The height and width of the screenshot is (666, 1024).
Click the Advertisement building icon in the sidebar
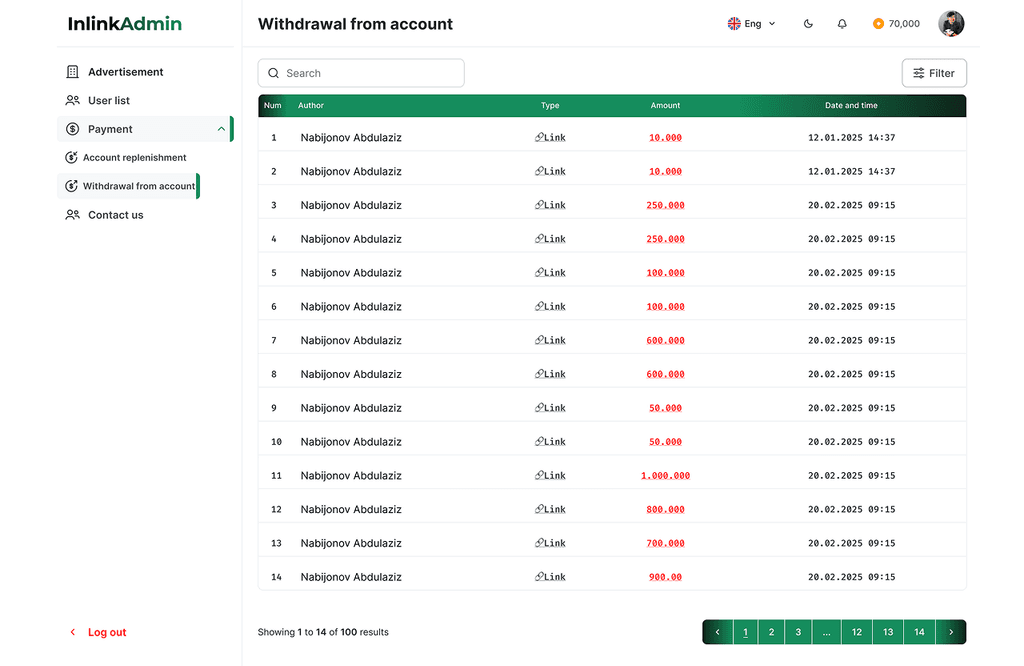click(x=72, y=72)
